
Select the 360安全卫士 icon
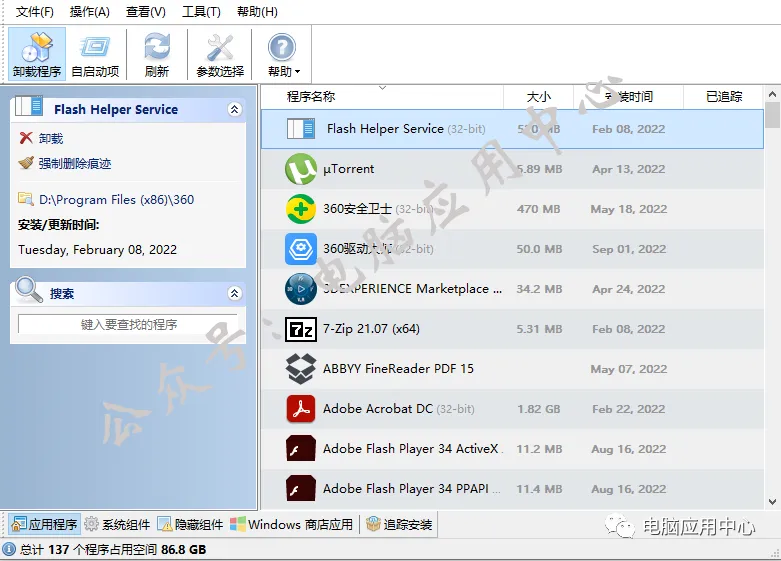click(x=301, y=209)
